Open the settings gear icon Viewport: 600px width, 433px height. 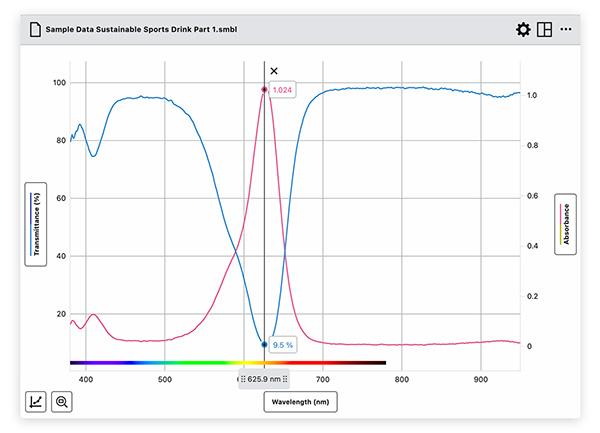pos(523,30)
